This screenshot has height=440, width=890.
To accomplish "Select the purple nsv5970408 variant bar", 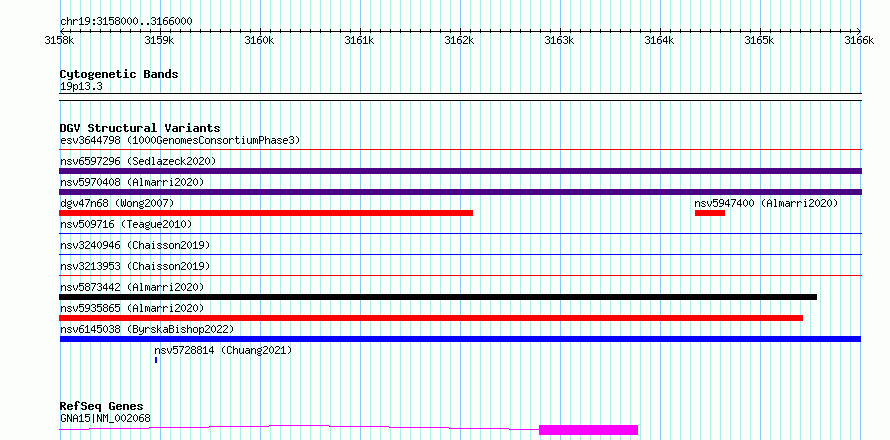I will click(x=460, y=192).
